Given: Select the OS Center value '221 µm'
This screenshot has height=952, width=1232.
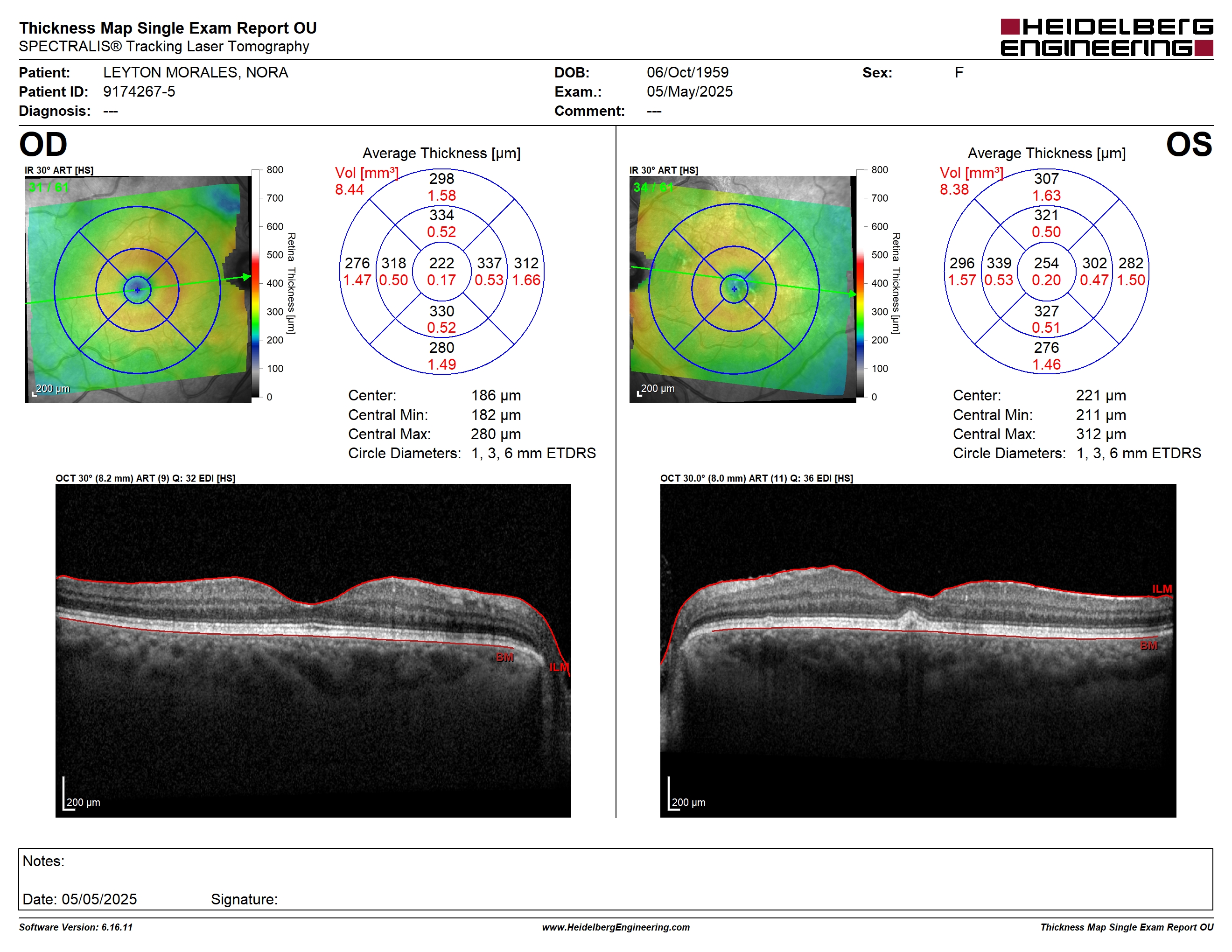Looking at the screenshot, I should point(1100,395).
